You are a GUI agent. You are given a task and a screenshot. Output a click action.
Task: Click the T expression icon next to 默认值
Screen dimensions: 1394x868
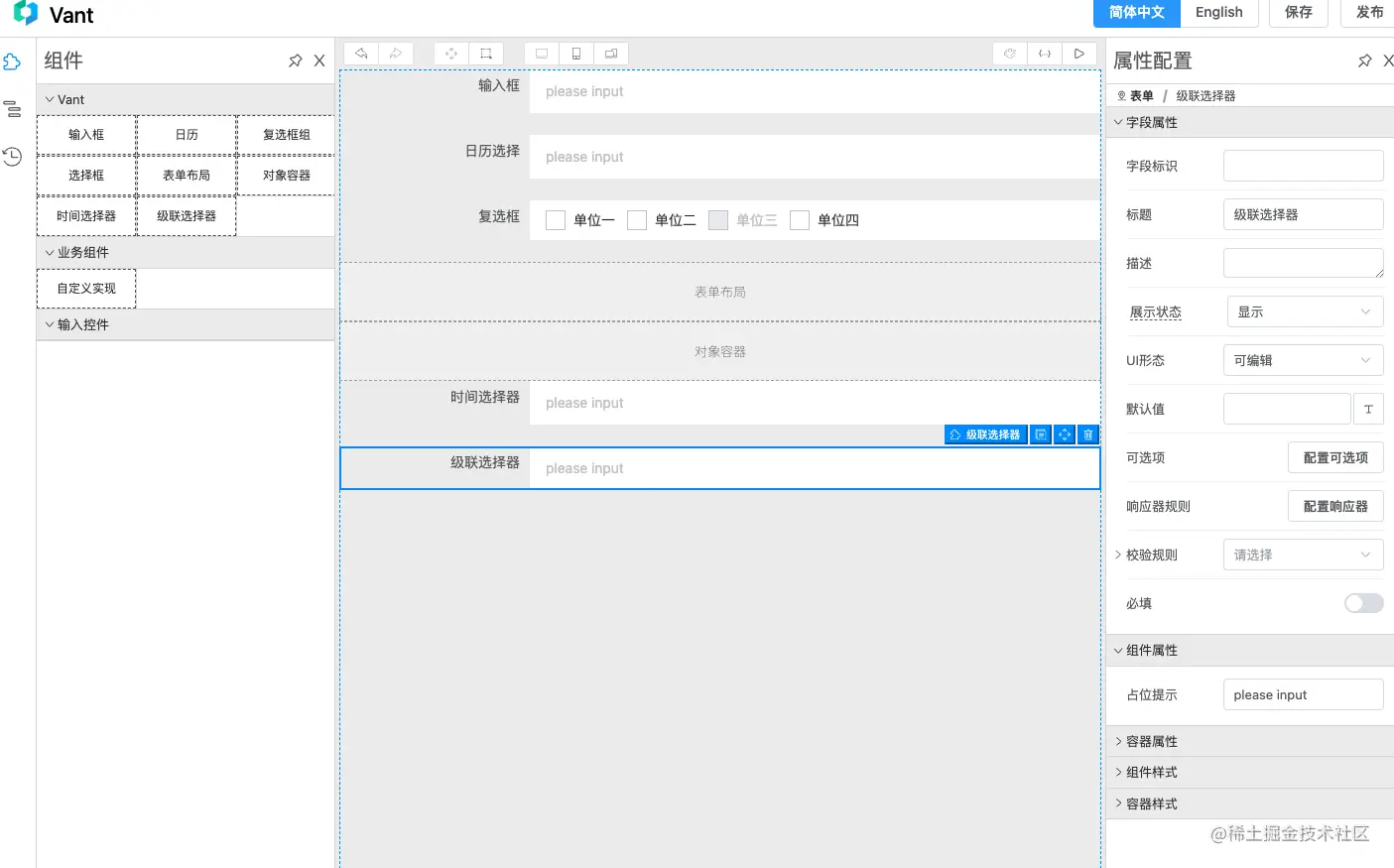tap(1368, 409)
